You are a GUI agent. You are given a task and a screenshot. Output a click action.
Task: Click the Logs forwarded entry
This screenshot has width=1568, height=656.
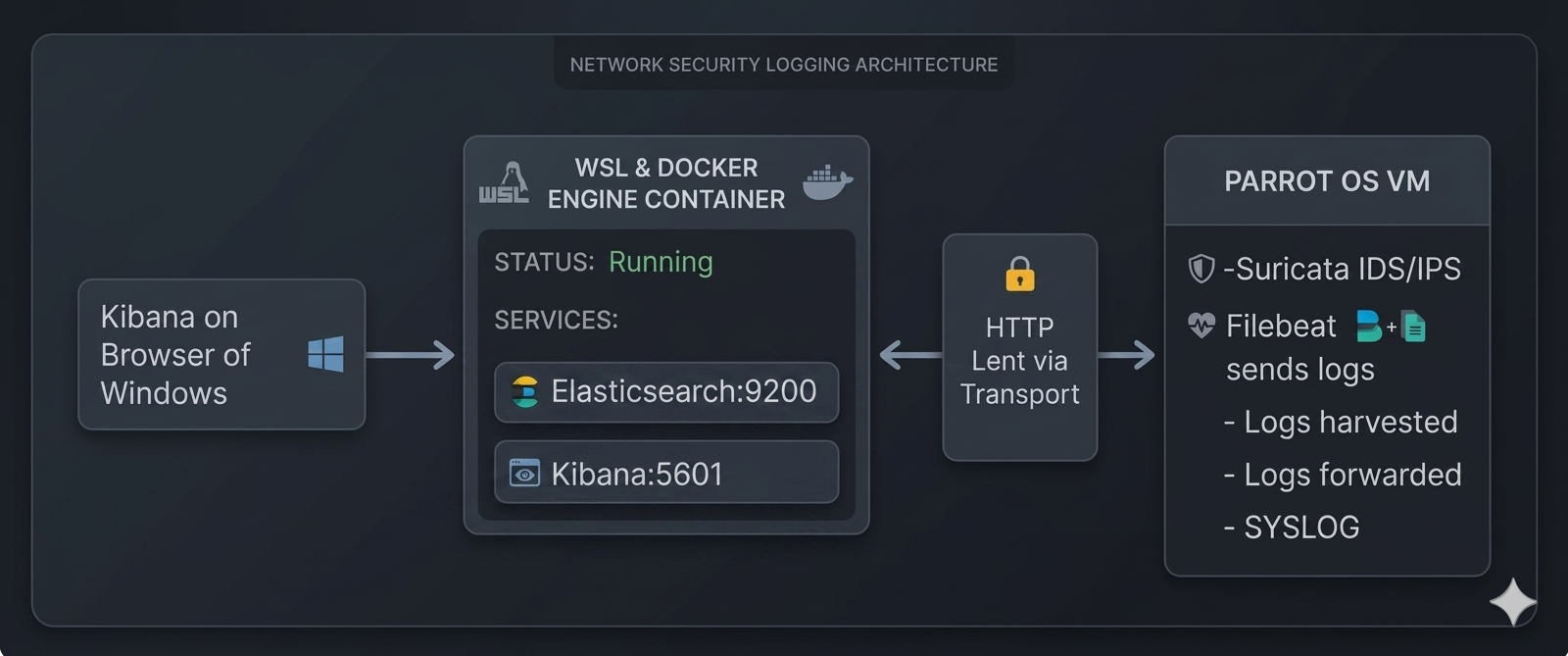point(1343,475)
